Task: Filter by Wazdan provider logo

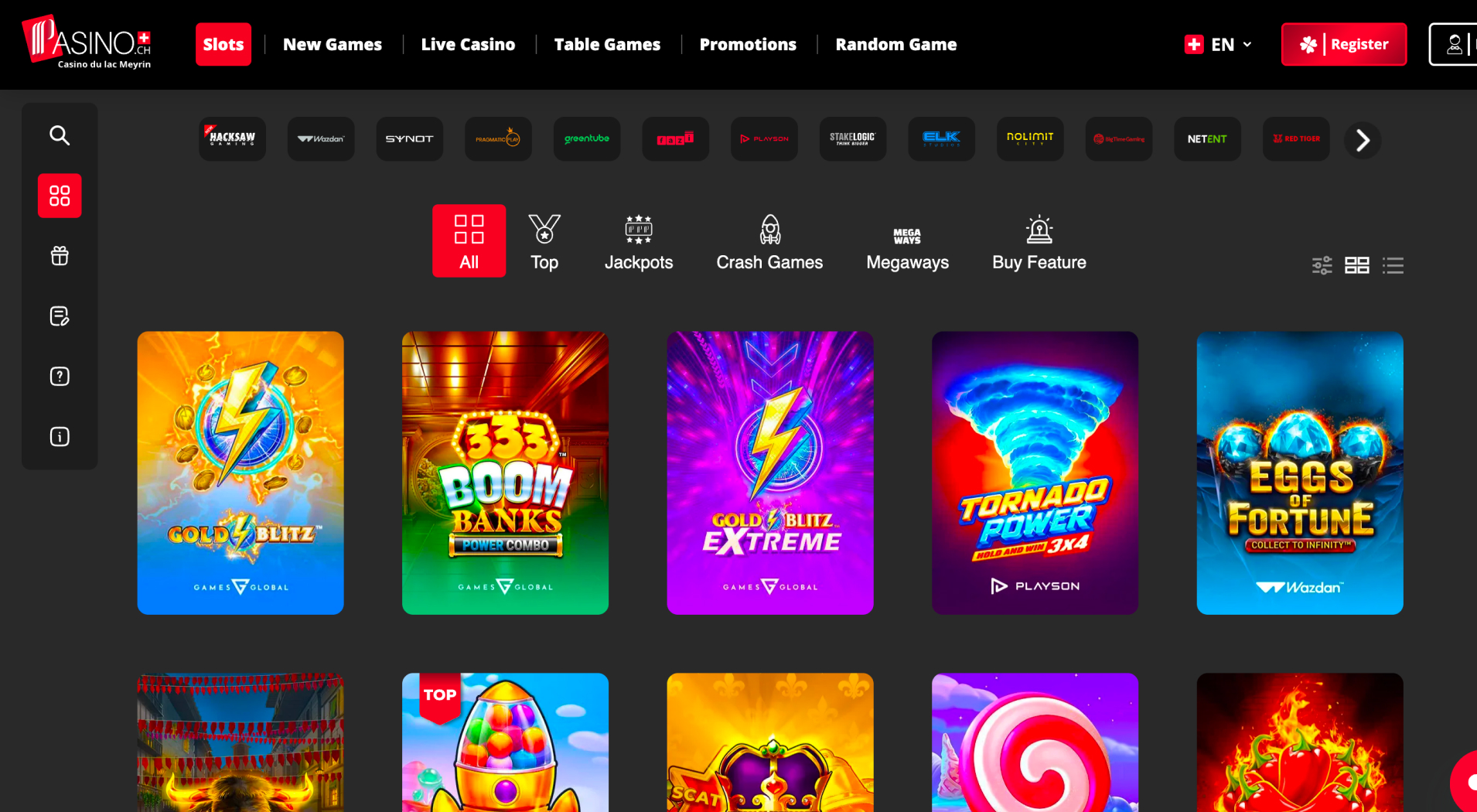Action: (321, 139)
